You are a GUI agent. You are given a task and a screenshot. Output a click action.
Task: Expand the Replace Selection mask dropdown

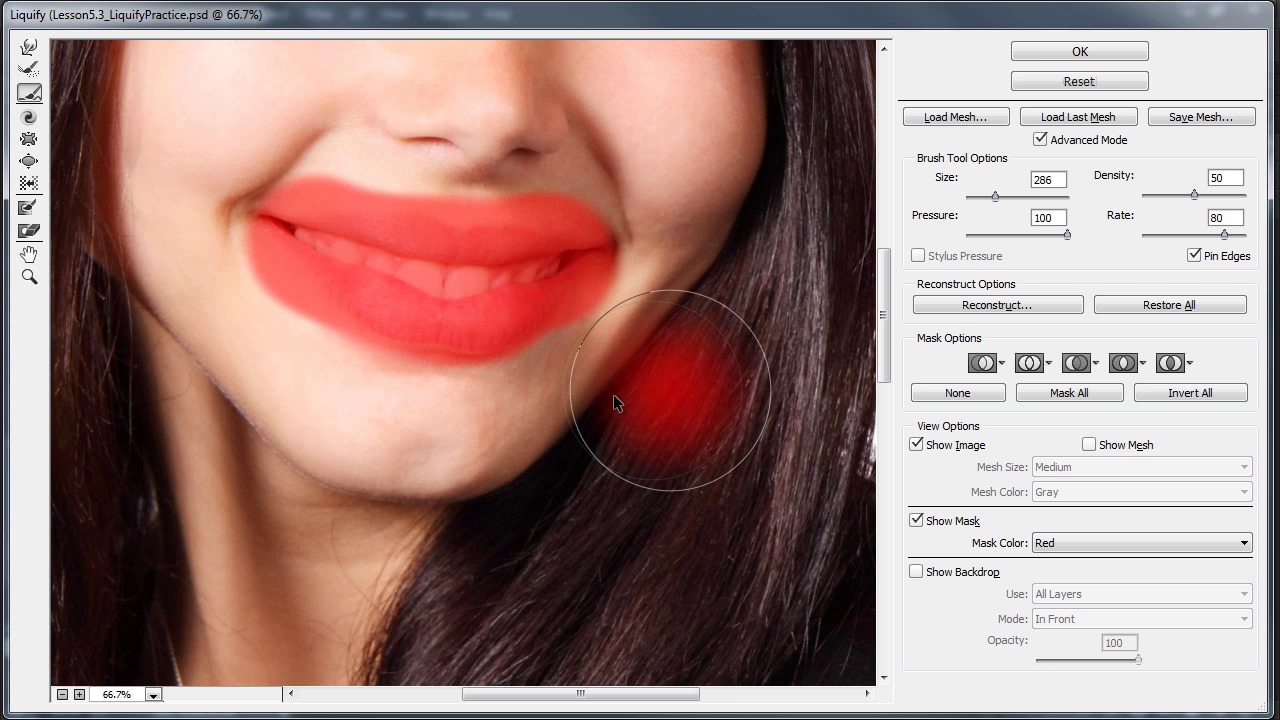(1001, 363)
